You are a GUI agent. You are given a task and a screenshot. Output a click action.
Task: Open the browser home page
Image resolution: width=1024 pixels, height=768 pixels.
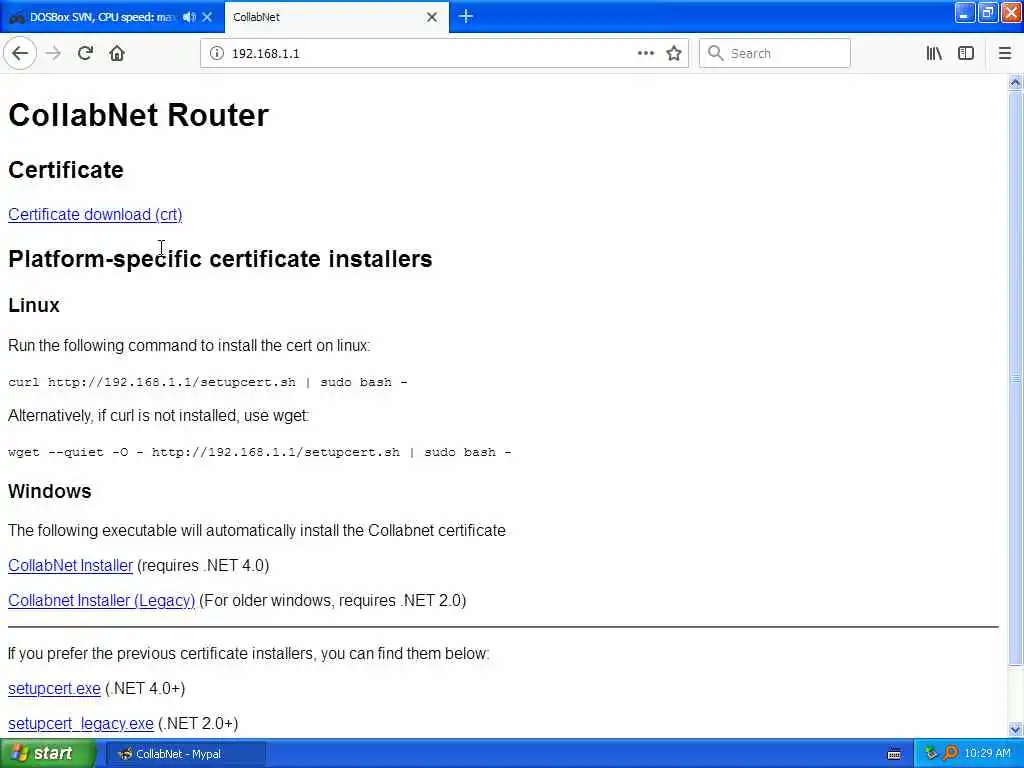coord(117,53)
